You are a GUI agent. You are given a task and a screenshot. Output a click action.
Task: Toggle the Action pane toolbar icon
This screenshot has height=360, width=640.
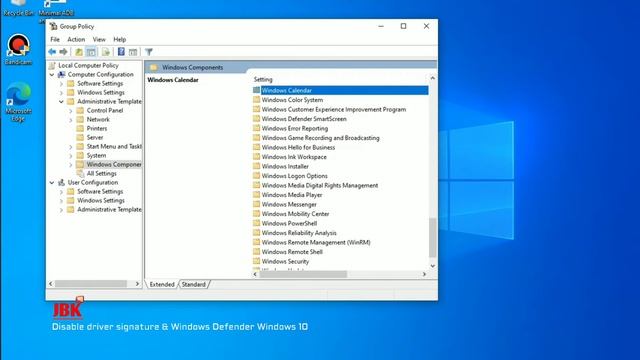(133, 52)
